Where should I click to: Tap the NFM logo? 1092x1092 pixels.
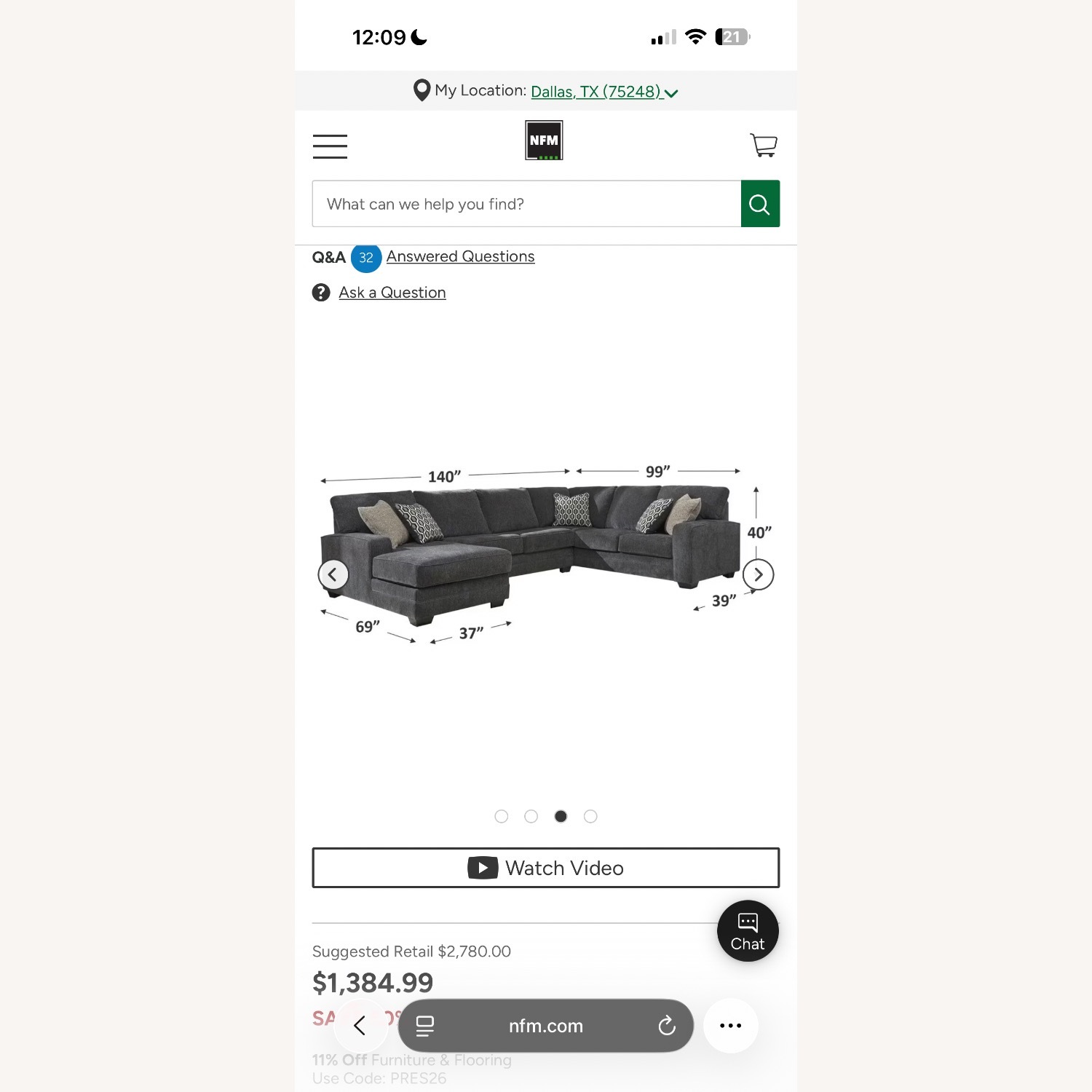click(544, 141)
